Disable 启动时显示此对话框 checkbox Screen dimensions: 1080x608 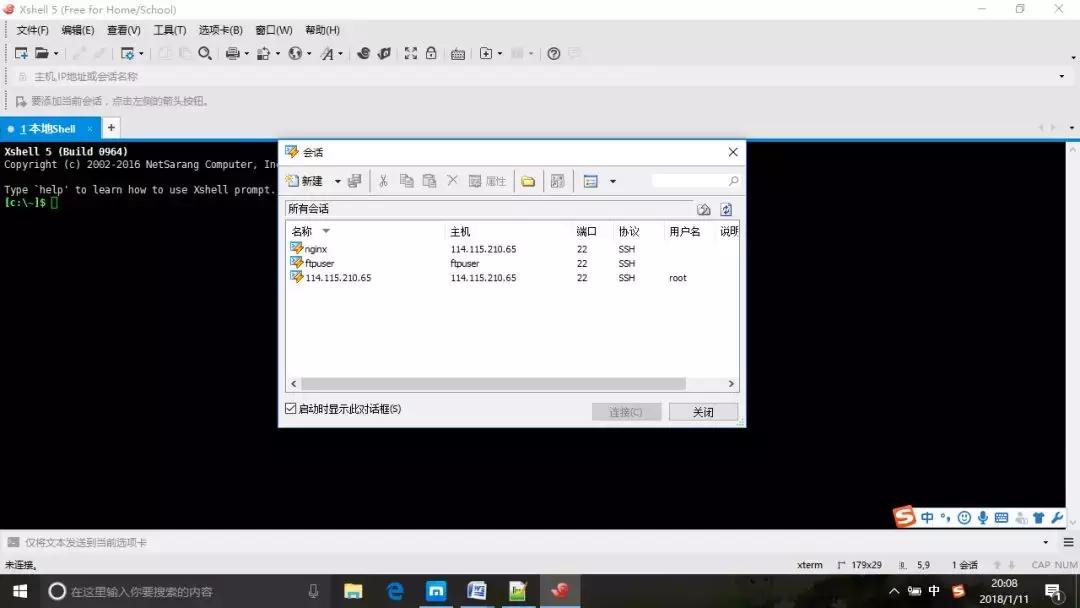click(x=290, y=408)
